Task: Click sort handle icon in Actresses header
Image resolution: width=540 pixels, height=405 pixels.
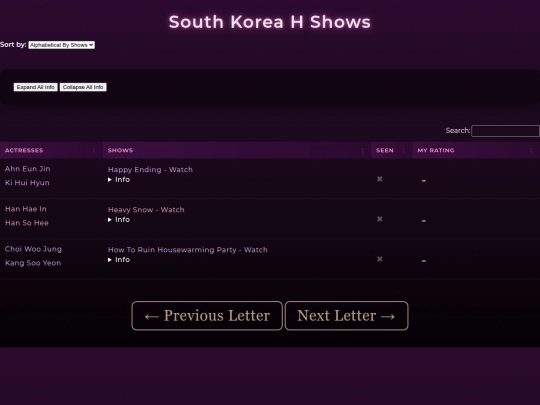Action: click(x=94, y=150)
